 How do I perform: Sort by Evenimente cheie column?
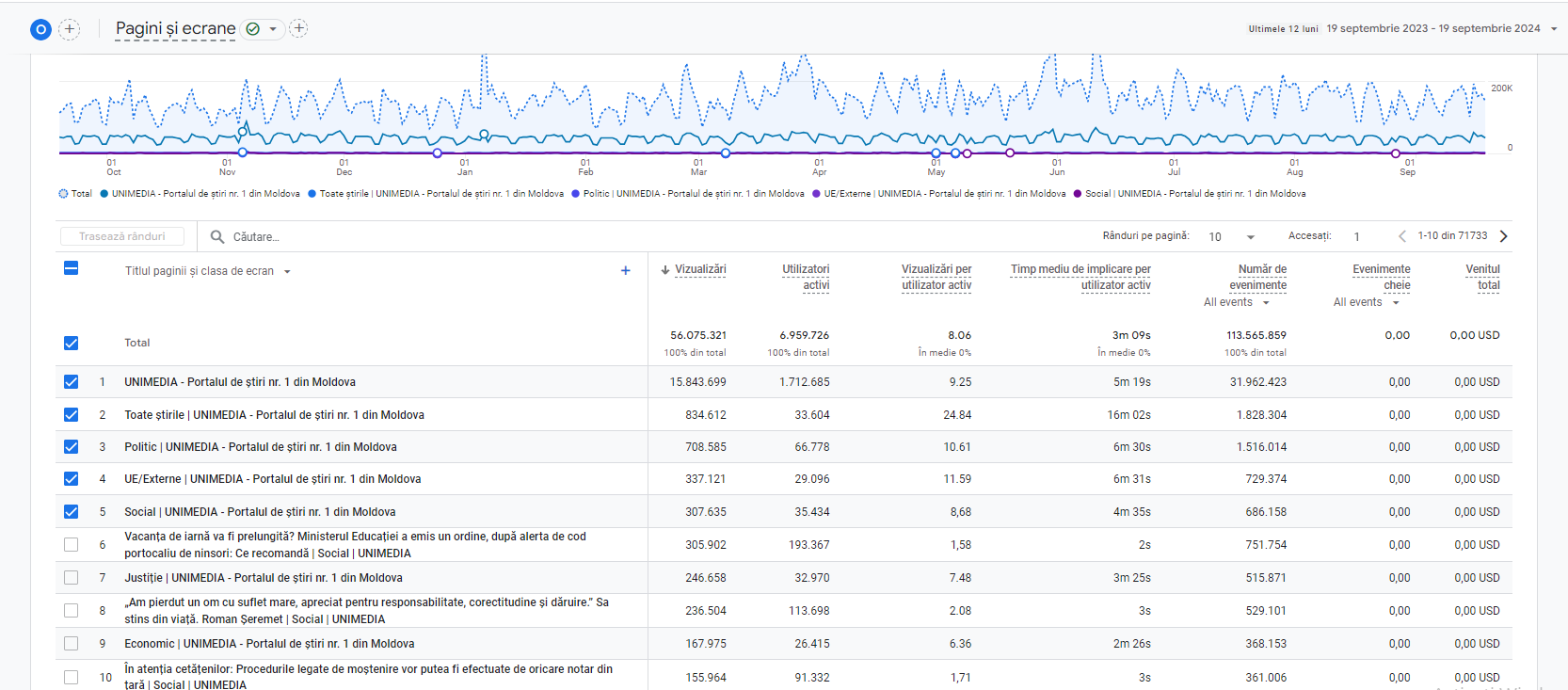1382,277
